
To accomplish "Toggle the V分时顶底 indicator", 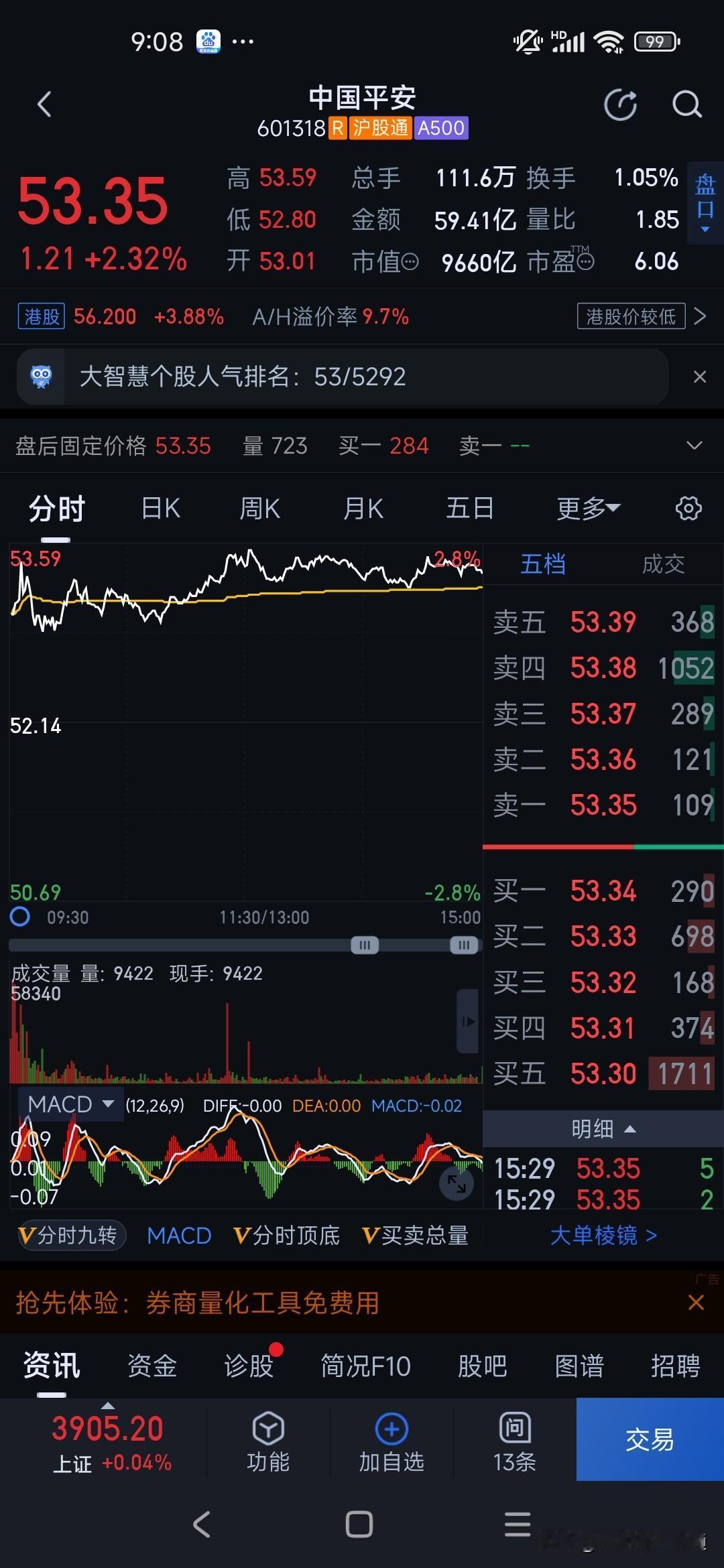I will click(x=286, y=1235).
